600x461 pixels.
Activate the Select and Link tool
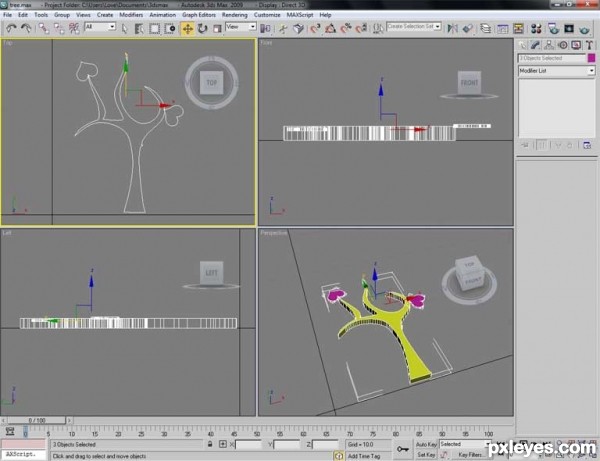tap(44, 29)
